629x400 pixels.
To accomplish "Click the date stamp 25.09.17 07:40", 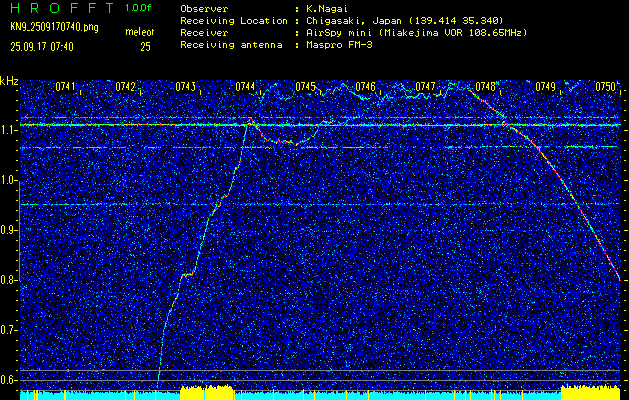I will point(42,47).
